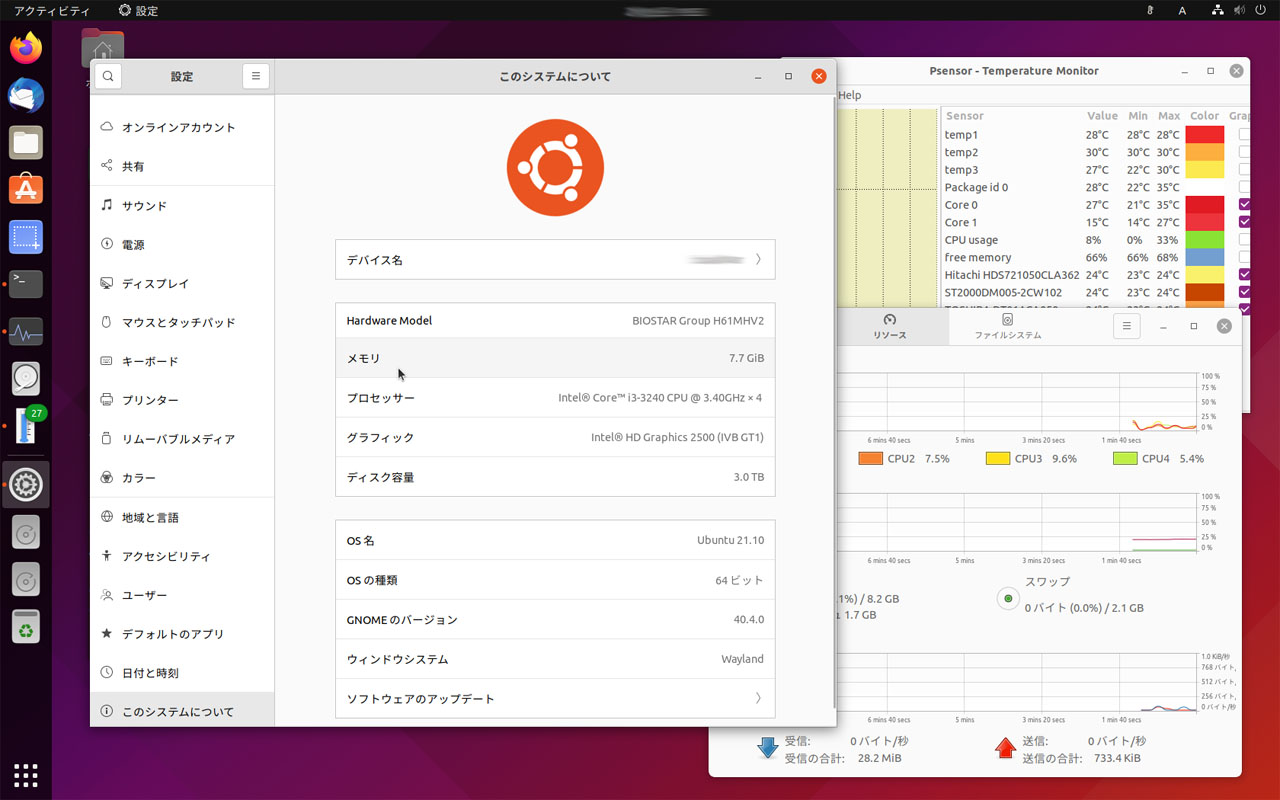
Task: Switch to ファイルシステム tab in System Monitor
Action: (1008, 327)
